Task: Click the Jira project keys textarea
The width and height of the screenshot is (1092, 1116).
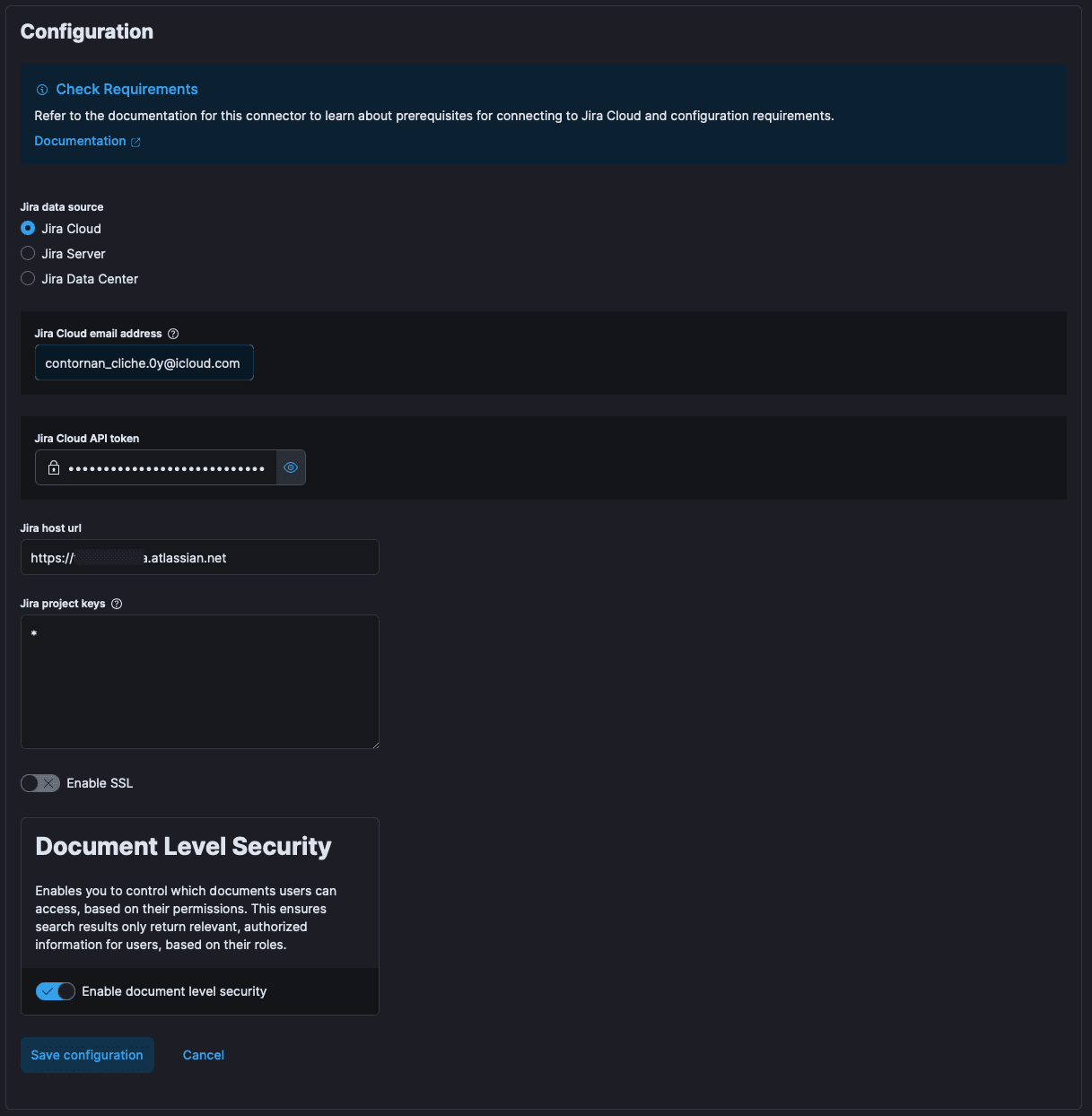Action: (199, 682)
